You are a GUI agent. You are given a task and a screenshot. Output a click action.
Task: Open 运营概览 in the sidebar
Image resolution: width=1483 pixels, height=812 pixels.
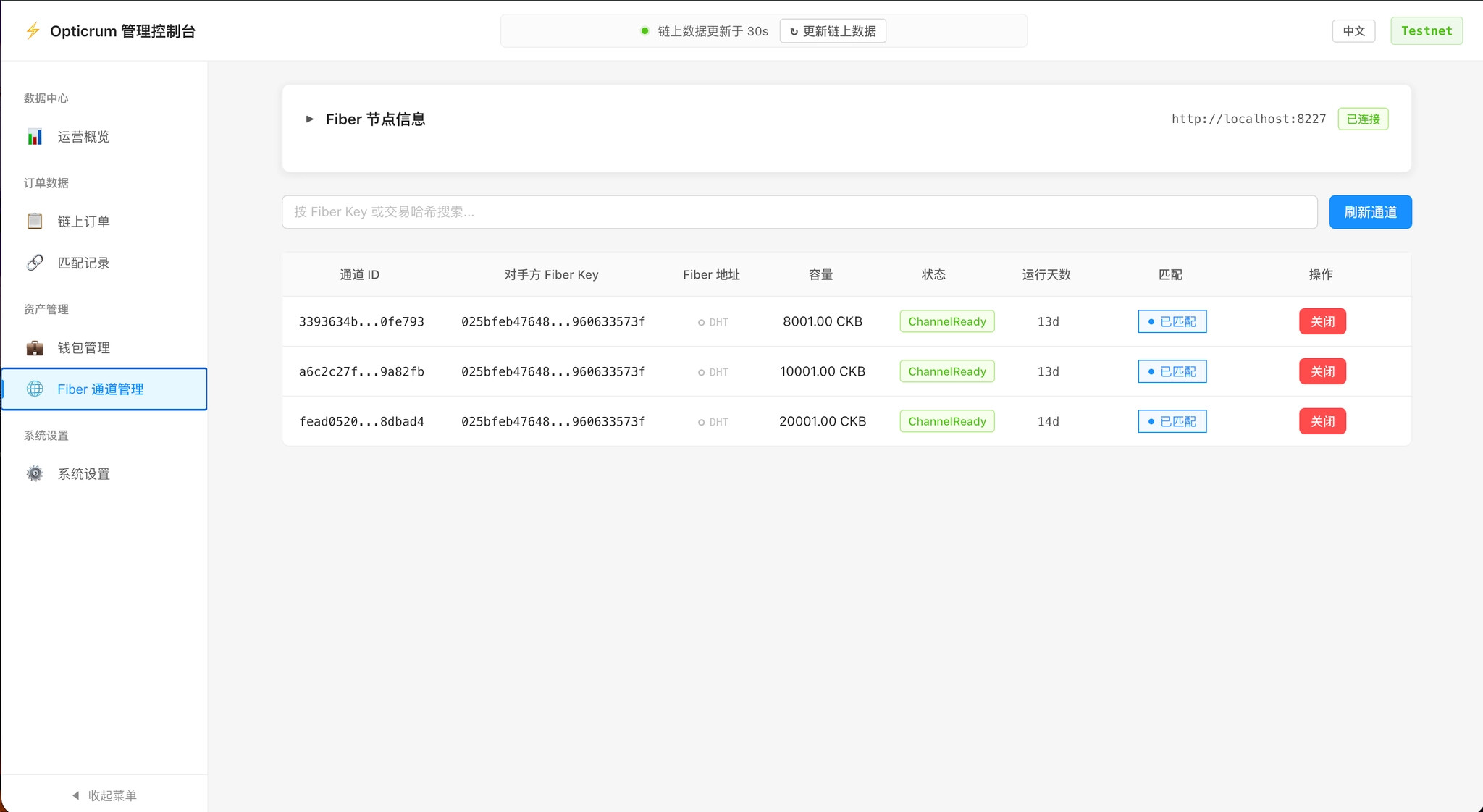pos(104,137)
